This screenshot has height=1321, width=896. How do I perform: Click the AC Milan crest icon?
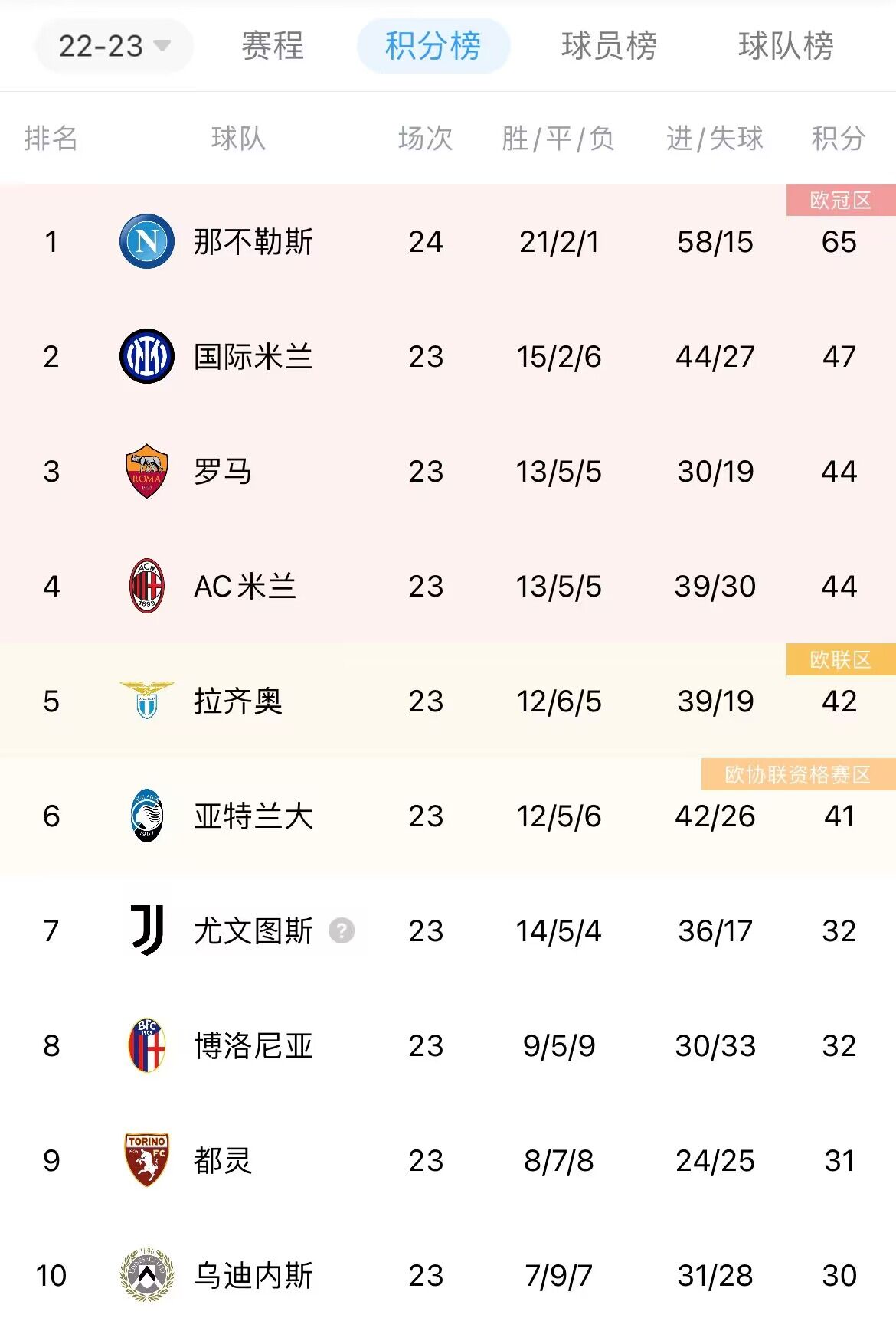pyautogui.click(x=146, y=586)
